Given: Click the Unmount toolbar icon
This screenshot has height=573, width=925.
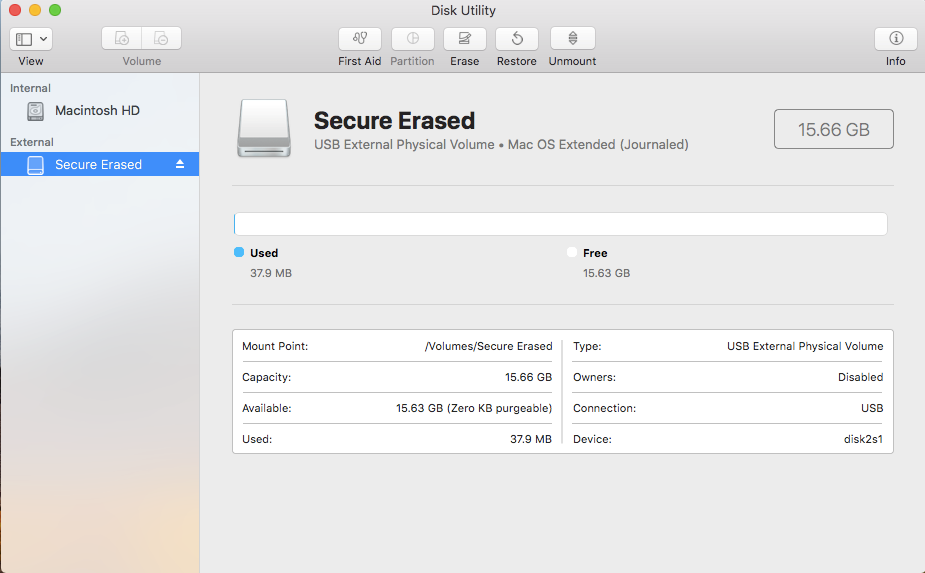Looking at the screenshot, I should (x=572, y=39).
